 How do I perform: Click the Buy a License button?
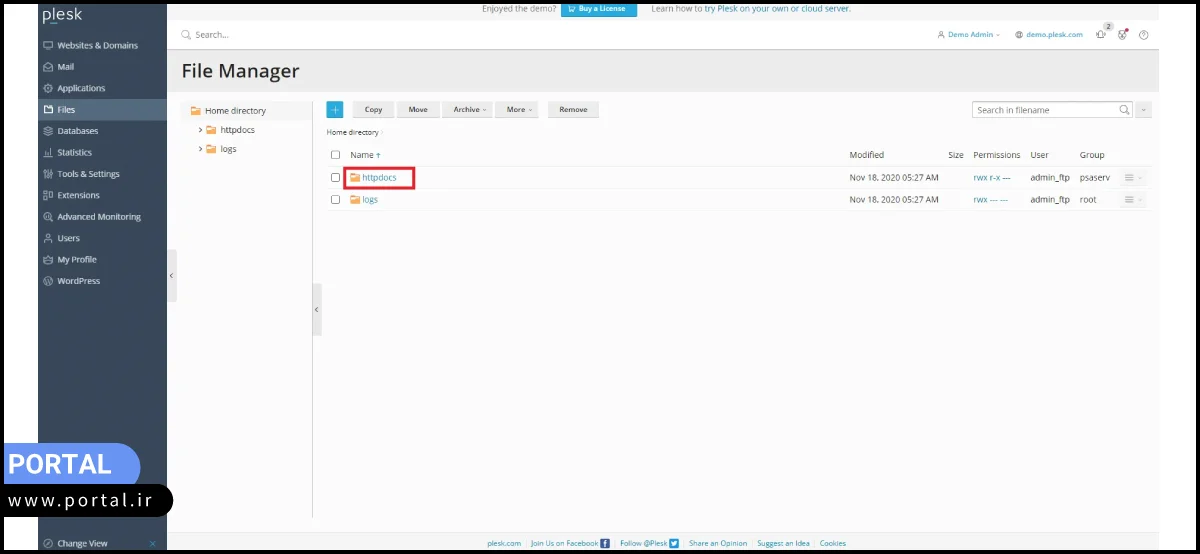(598, 8)
